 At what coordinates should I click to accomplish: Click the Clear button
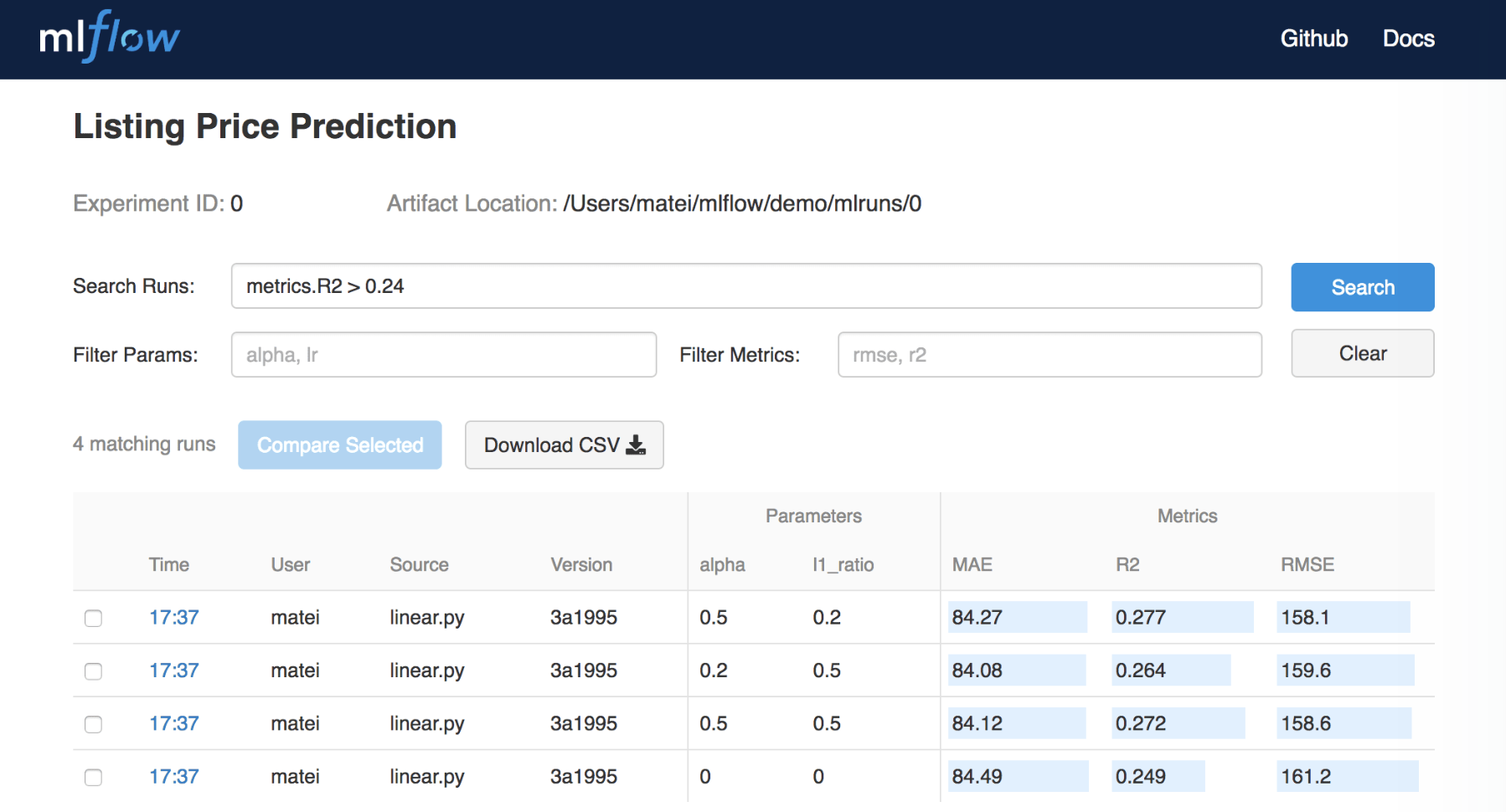click(x=1363, y=353)
